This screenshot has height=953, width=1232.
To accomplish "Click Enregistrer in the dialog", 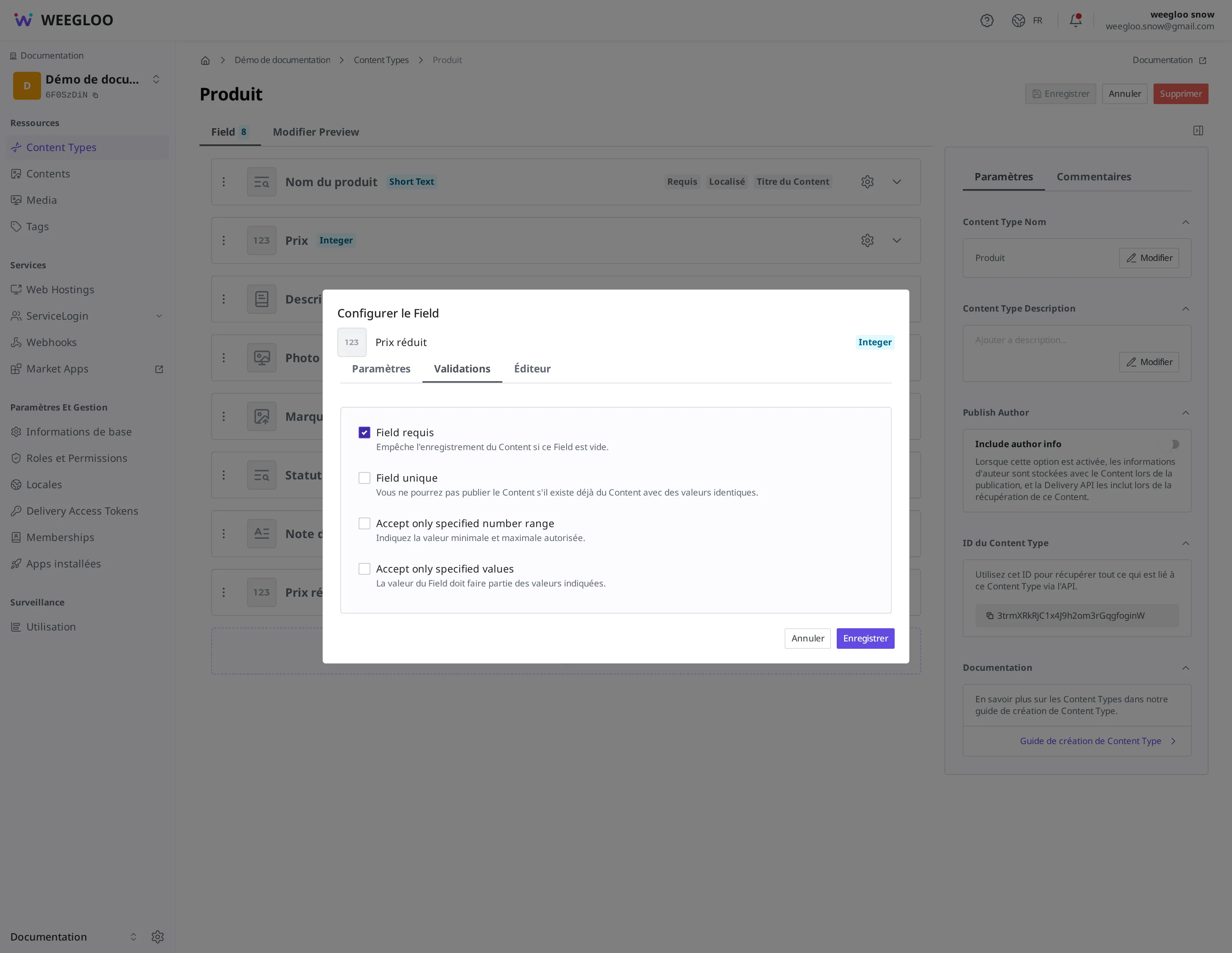I will click(x=865, y=639).
